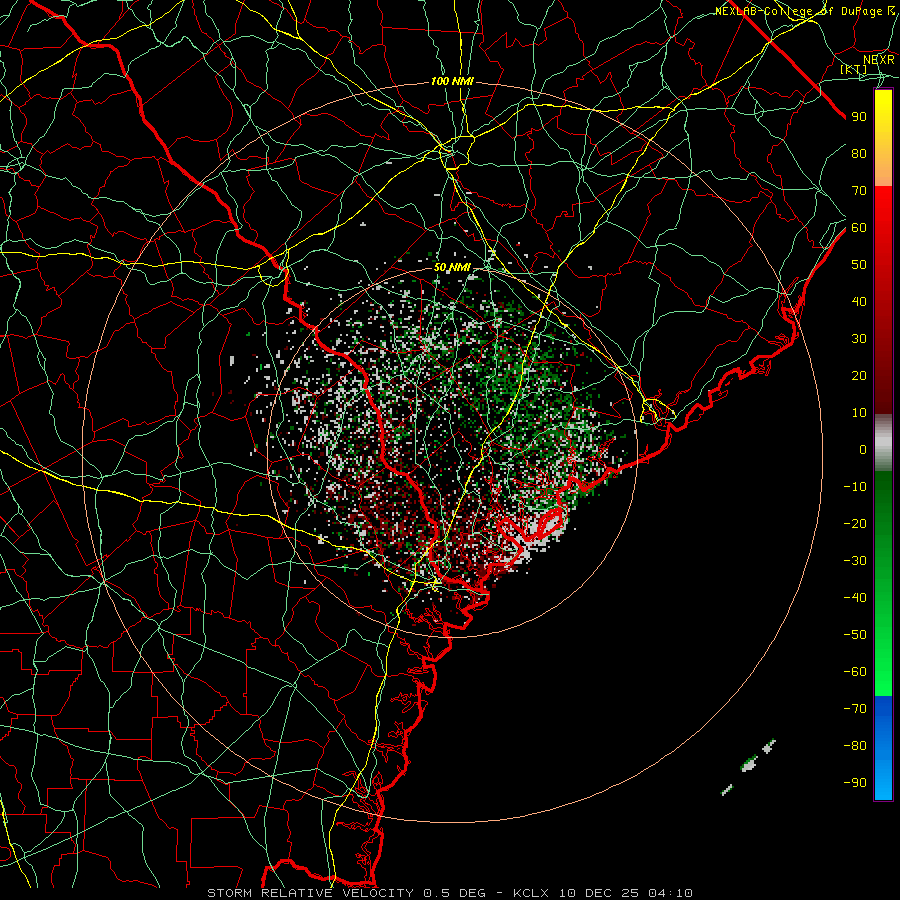Click the -70 value on velocity scale
This screenshot has height=900, width=900.
[x=855, y=709]
